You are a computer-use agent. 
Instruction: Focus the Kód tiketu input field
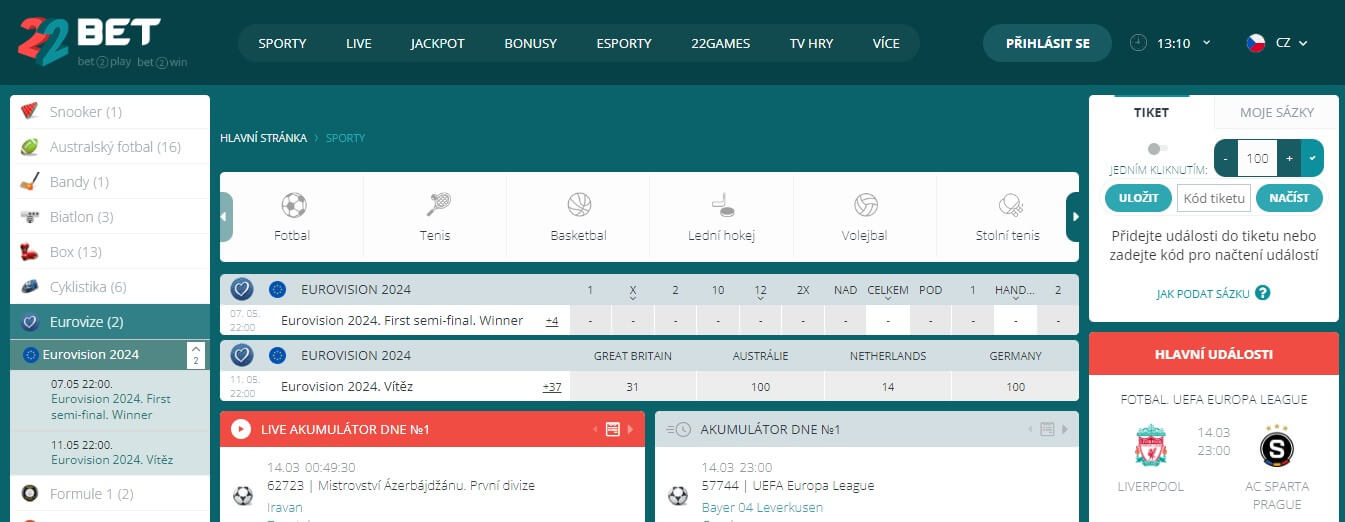coord(1214,198)
